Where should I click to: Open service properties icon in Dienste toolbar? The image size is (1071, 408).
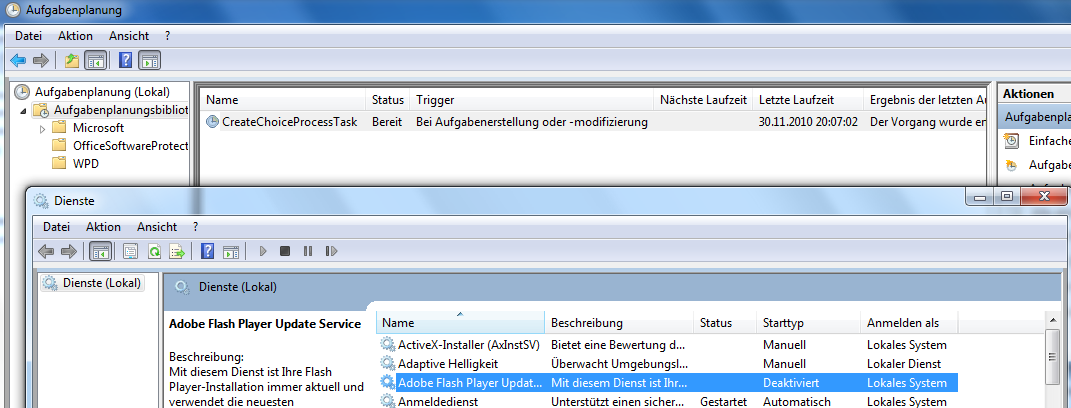pyautogui.click(x=130, y=251)
